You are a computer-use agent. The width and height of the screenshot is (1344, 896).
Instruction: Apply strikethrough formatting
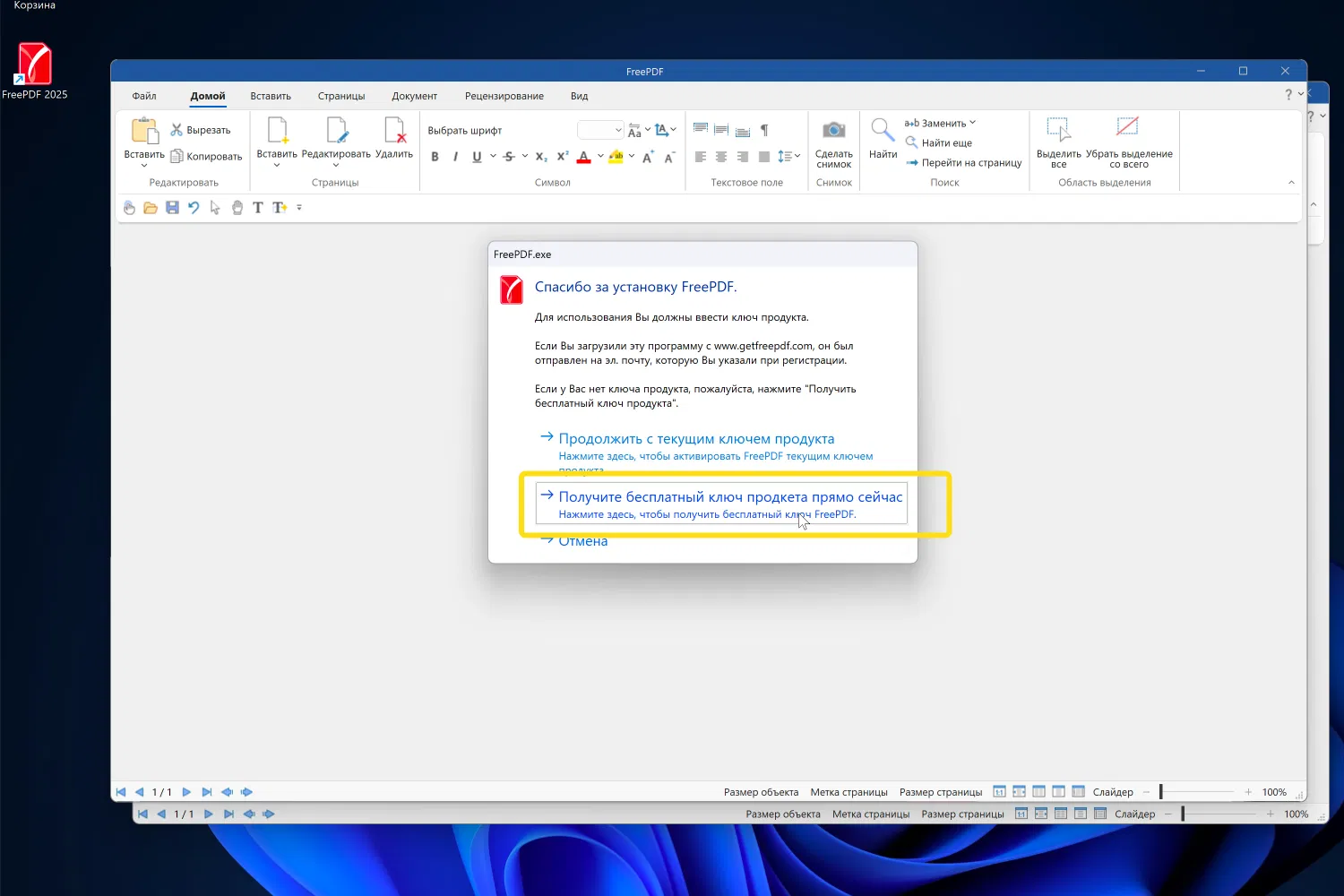click(x=509, y=157)
